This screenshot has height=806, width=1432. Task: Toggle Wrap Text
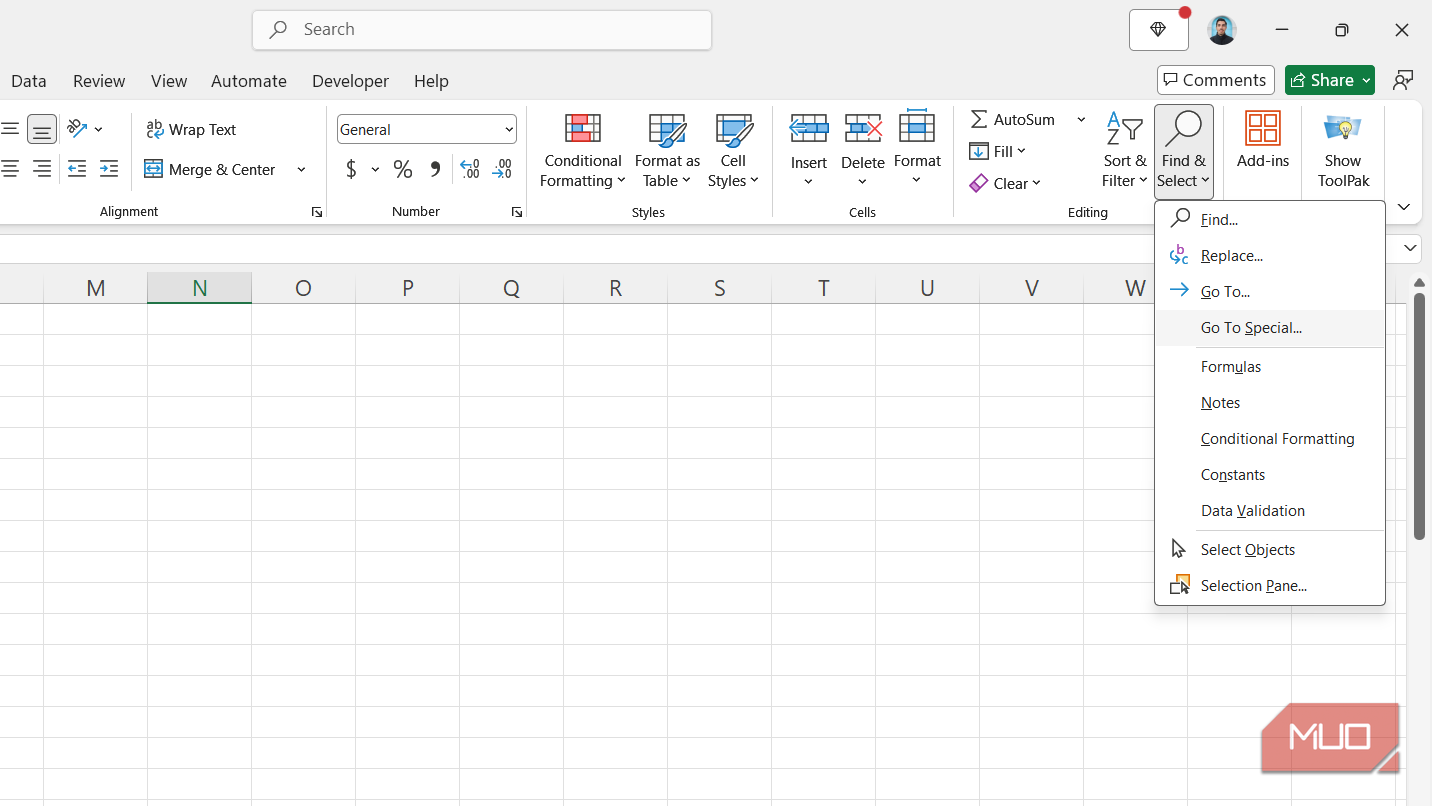[191, 130]
